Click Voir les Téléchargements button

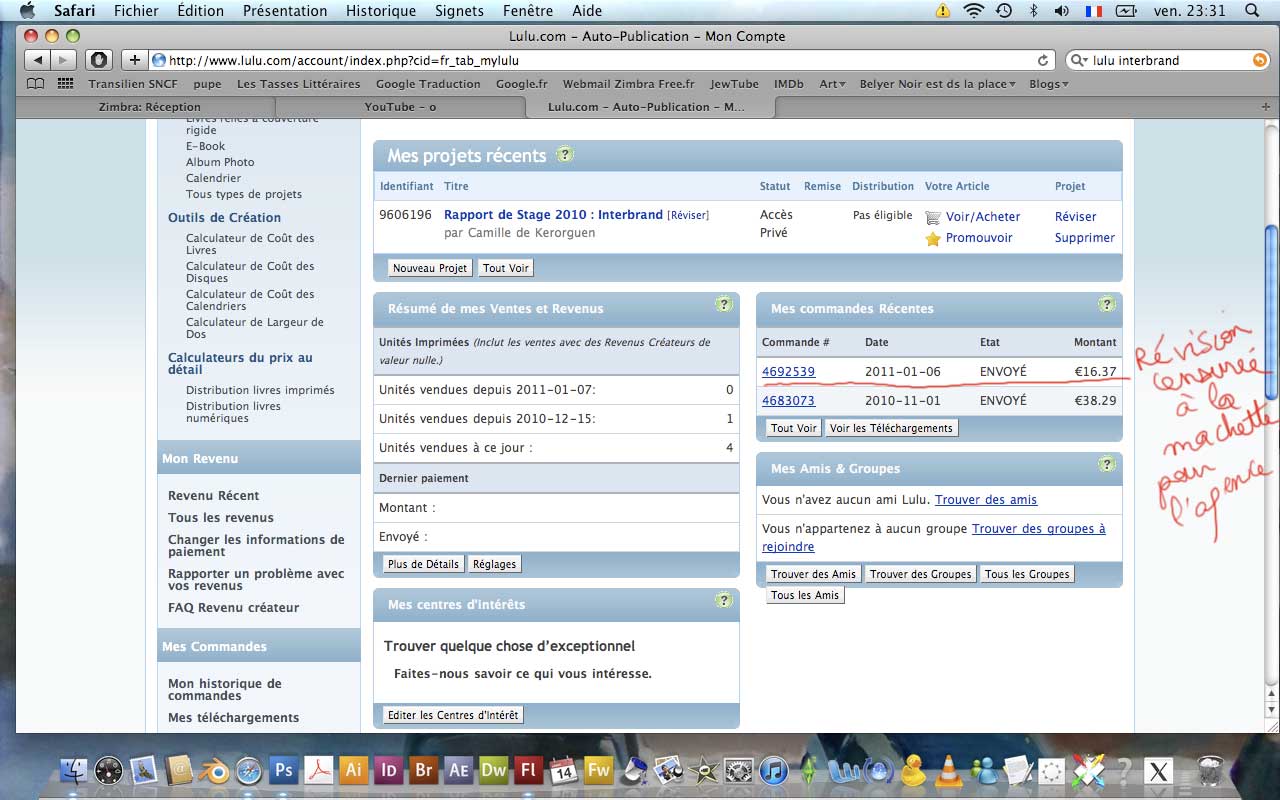pos(892,428)
